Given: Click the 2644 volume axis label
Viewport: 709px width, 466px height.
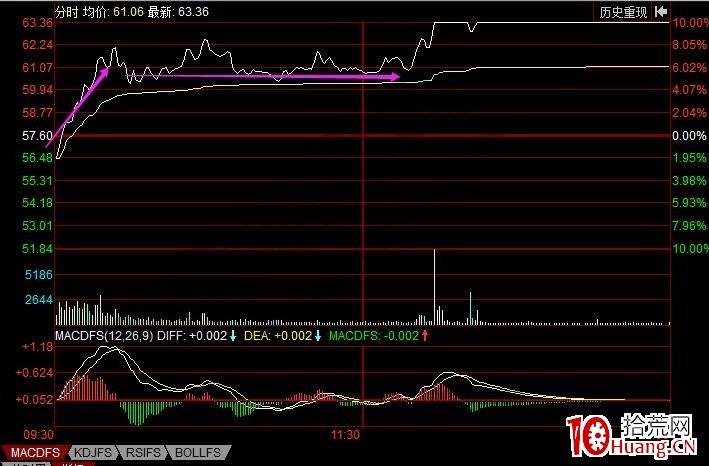Looking at the screenshot, I should 39,299.
